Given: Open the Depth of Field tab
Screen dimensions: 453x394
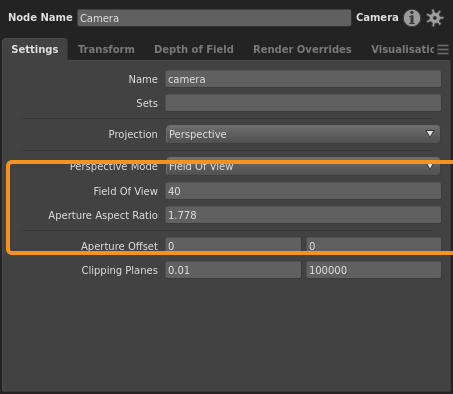Looking at the screenshot, I should (x=194, y=49).
